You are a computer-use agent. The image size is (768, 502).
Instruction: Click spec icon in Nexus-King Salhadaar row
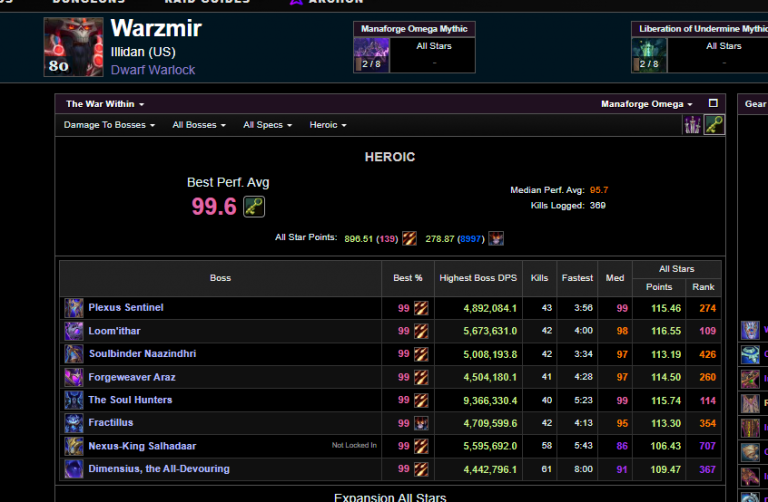pos(421,446)
